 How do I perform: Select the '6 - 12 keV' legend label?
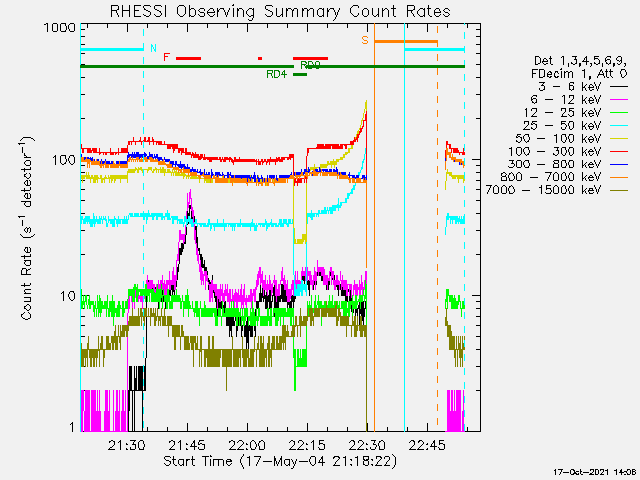(566, 100)
